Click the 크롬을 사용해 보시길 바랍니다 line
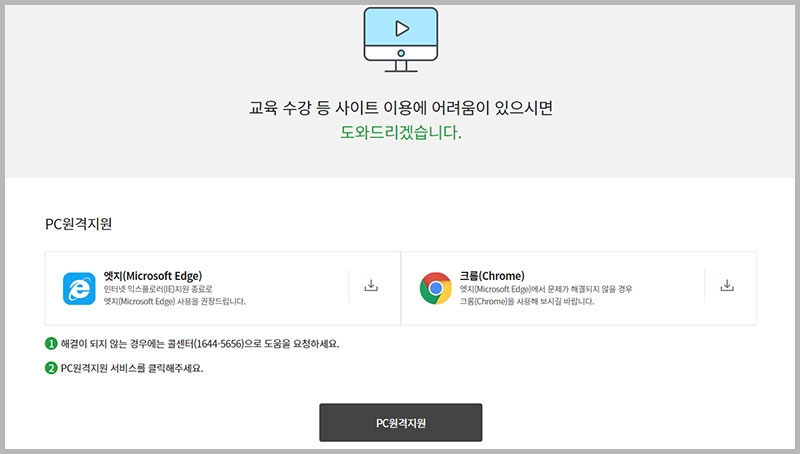Viewport: 800px width, 454px height. coord(527,301)
